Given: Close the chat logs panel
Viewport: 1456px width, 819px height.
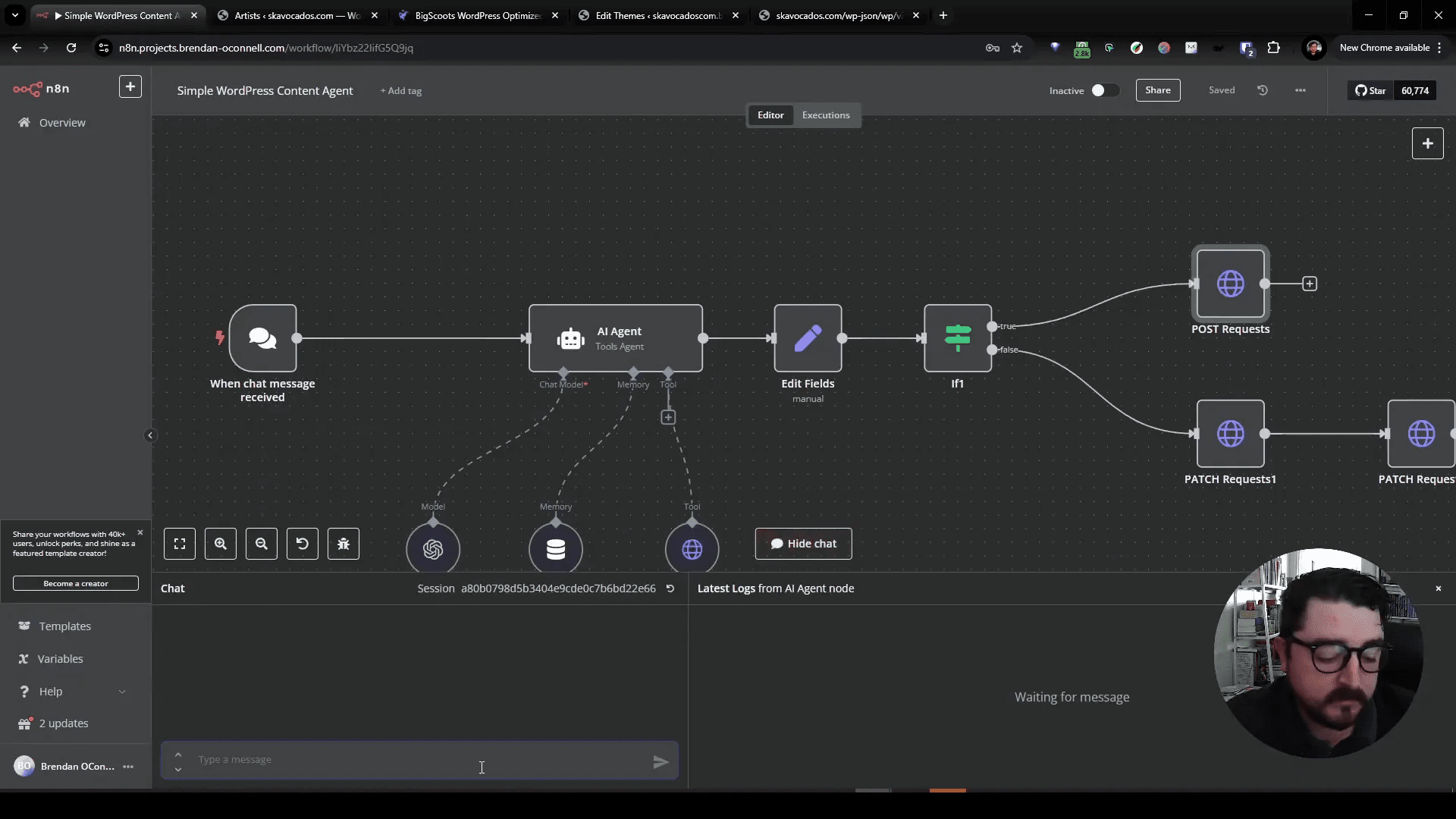Looking at the screenshot, I should (x=1439, y=588).
